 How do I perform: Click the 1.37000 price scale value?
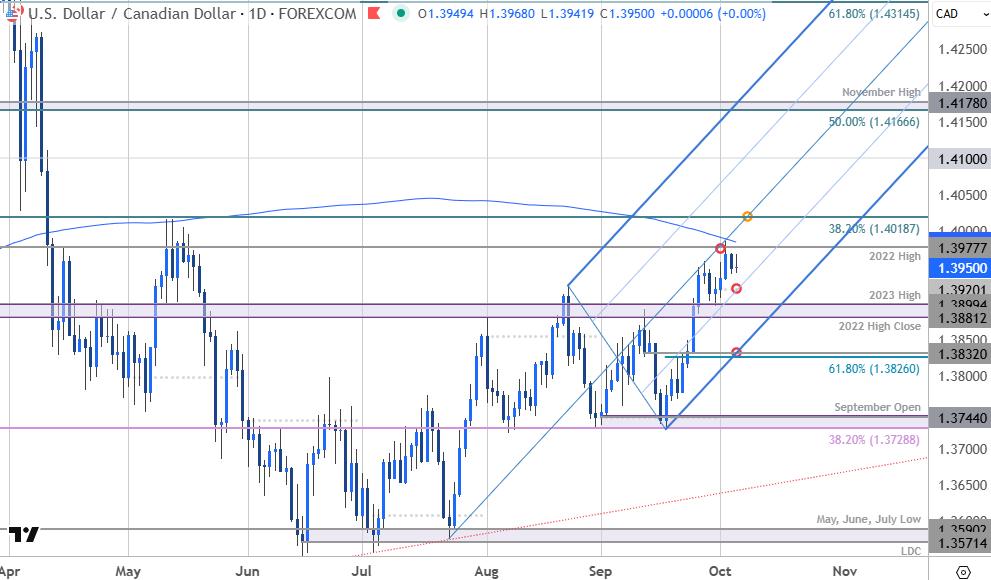tap(963, 449)
